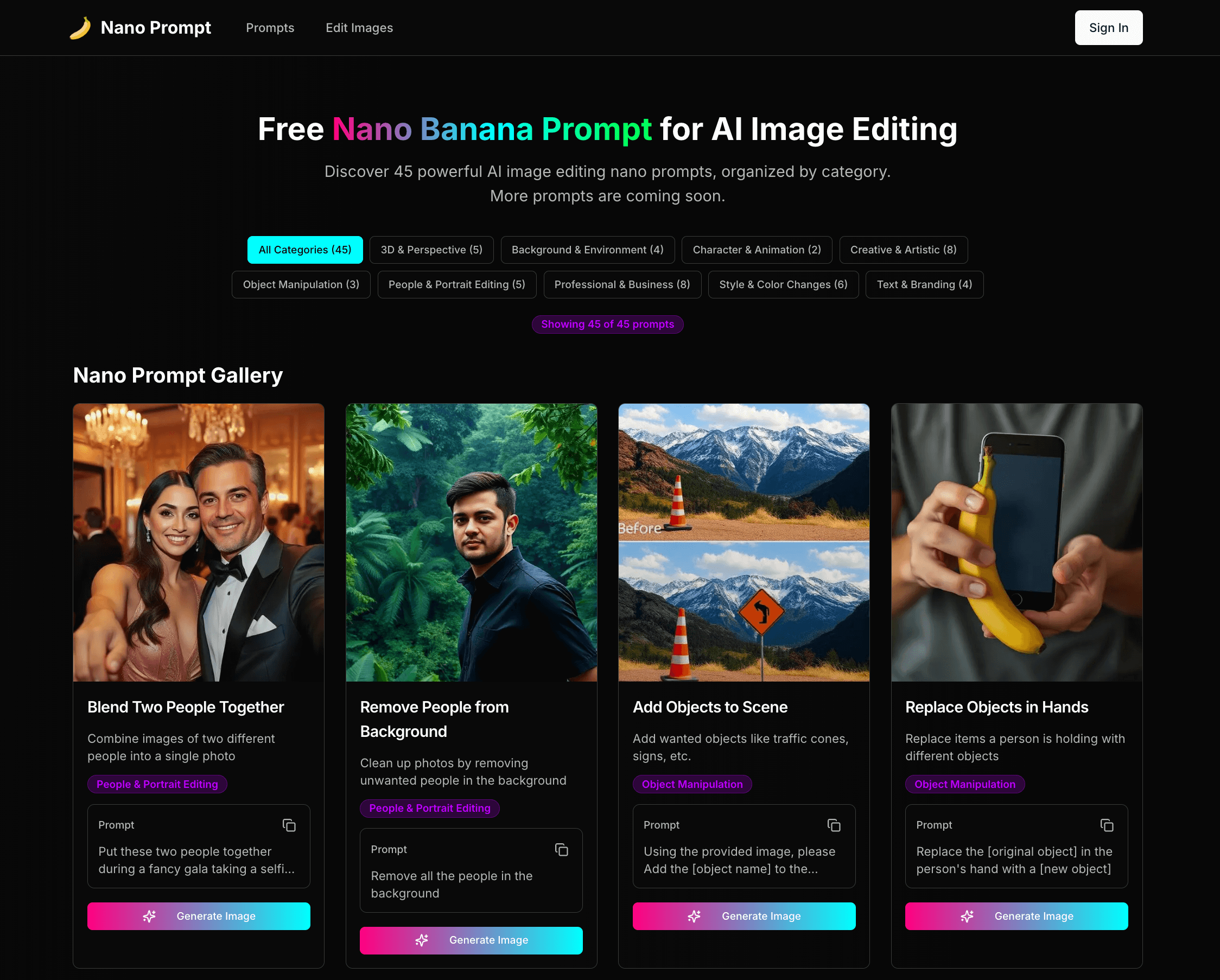
Task: Filter by Style & Color Changes category
Action: pyautogui.click(x=783, y=284)
